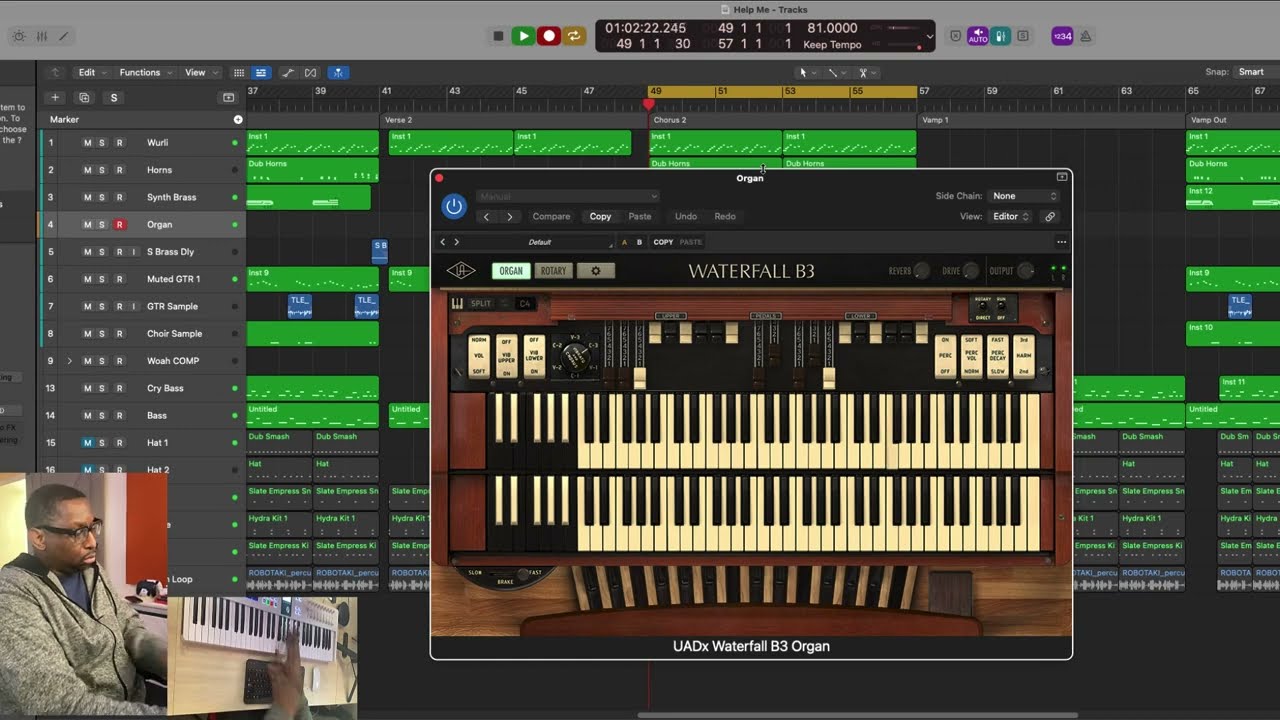
Task: Toggle input monitoring on S Brass Dly
Action: click(133, 252)
